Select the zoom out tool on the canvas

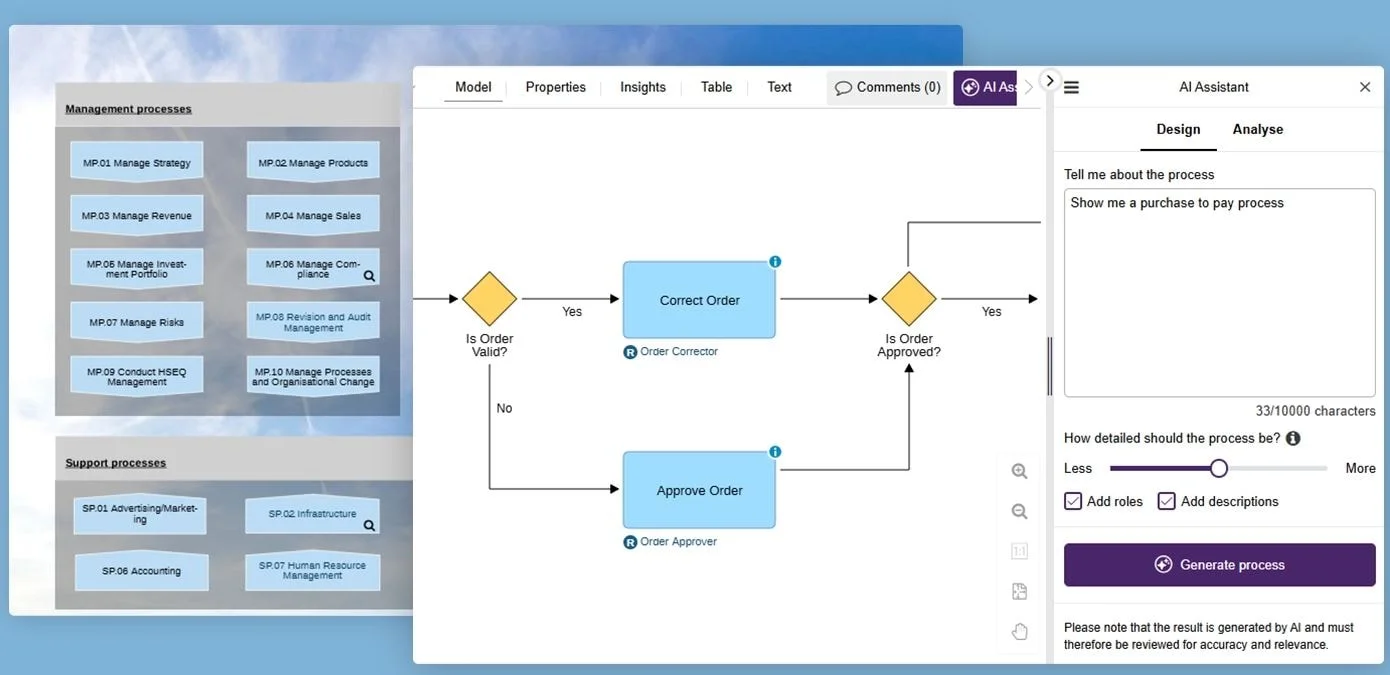1019,510
